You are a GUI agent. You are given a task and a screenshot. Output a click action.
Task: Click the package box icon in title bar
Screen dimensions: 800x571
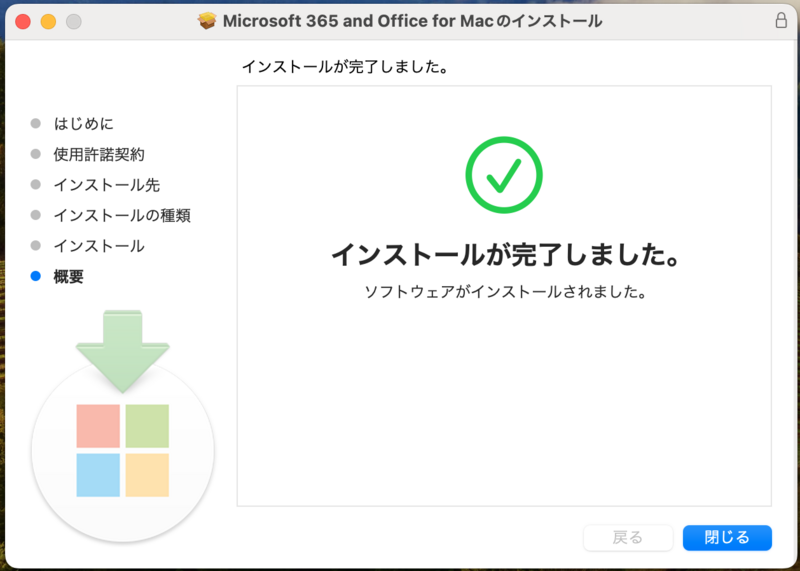(x=208, y=21)
